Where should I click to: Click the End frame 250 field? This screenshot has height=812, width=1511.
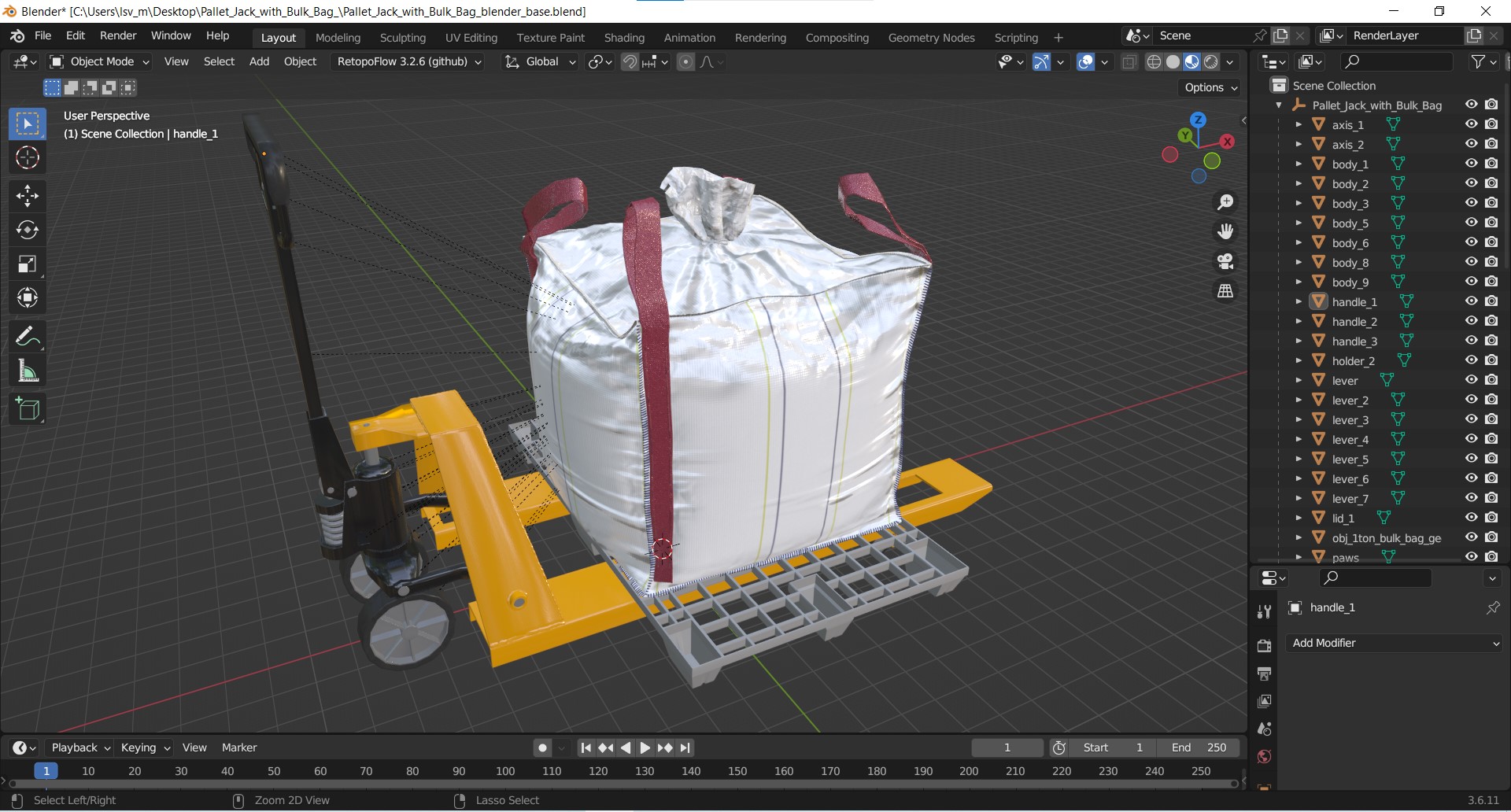point(1199,747)
